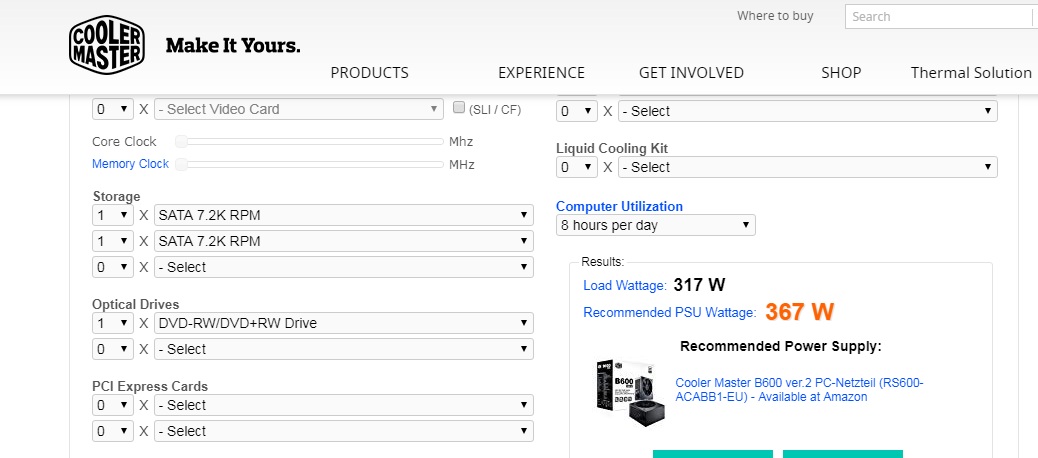Click the Where to buy link

(x=775, y=16)
